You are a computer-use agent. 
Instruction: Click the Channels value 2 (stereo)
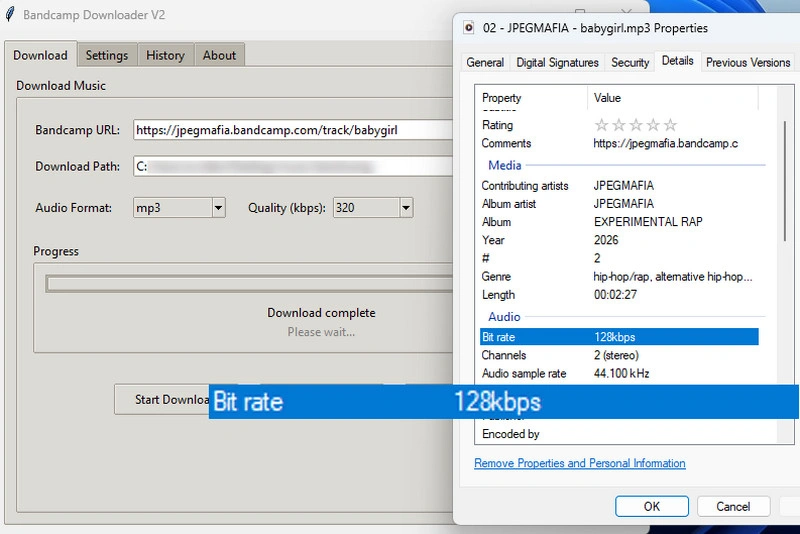[x=616, y=355]
